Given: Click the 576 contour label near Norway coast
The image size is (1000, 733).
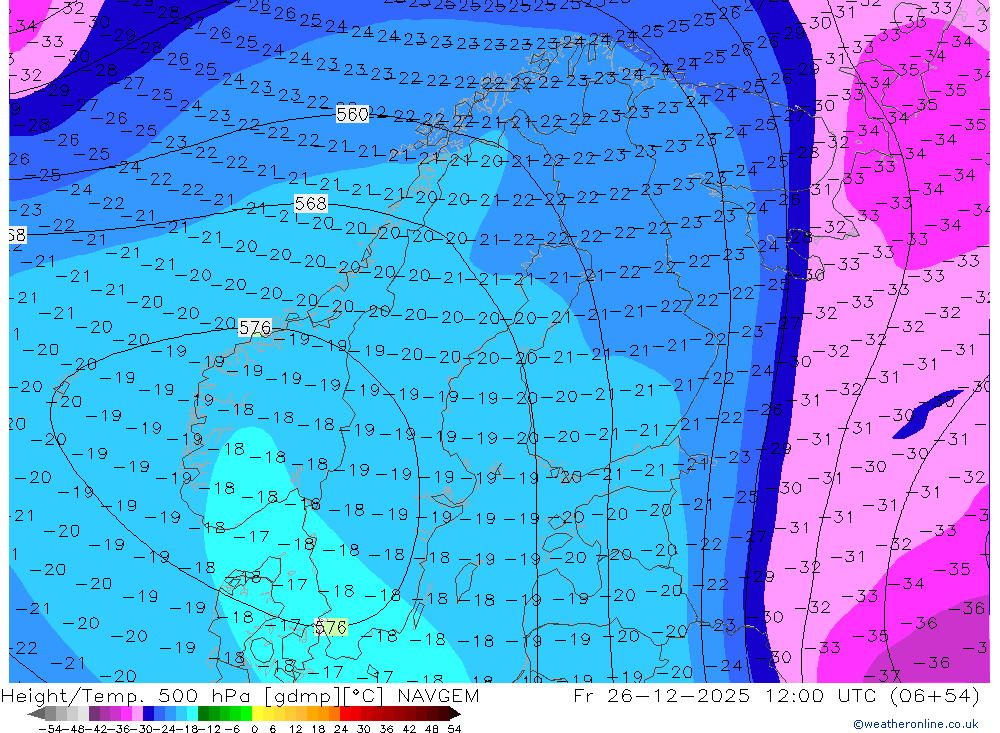Looking at the screenshot, I should pos(254,328).
